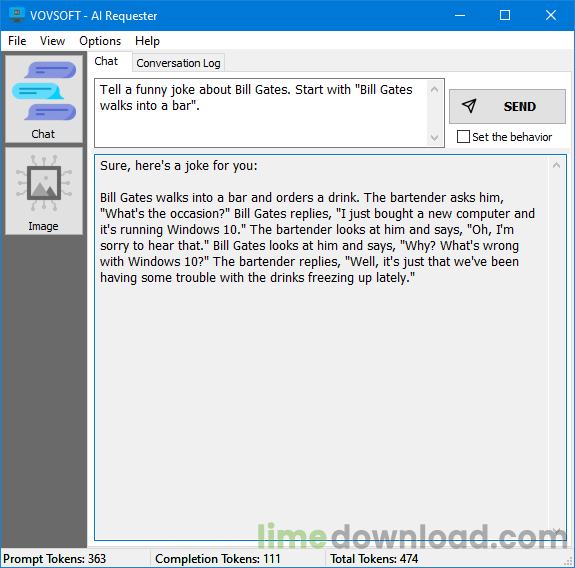Click response area scroll down arrow
This screenshot has height=568, width=575.
pos(556,530)
